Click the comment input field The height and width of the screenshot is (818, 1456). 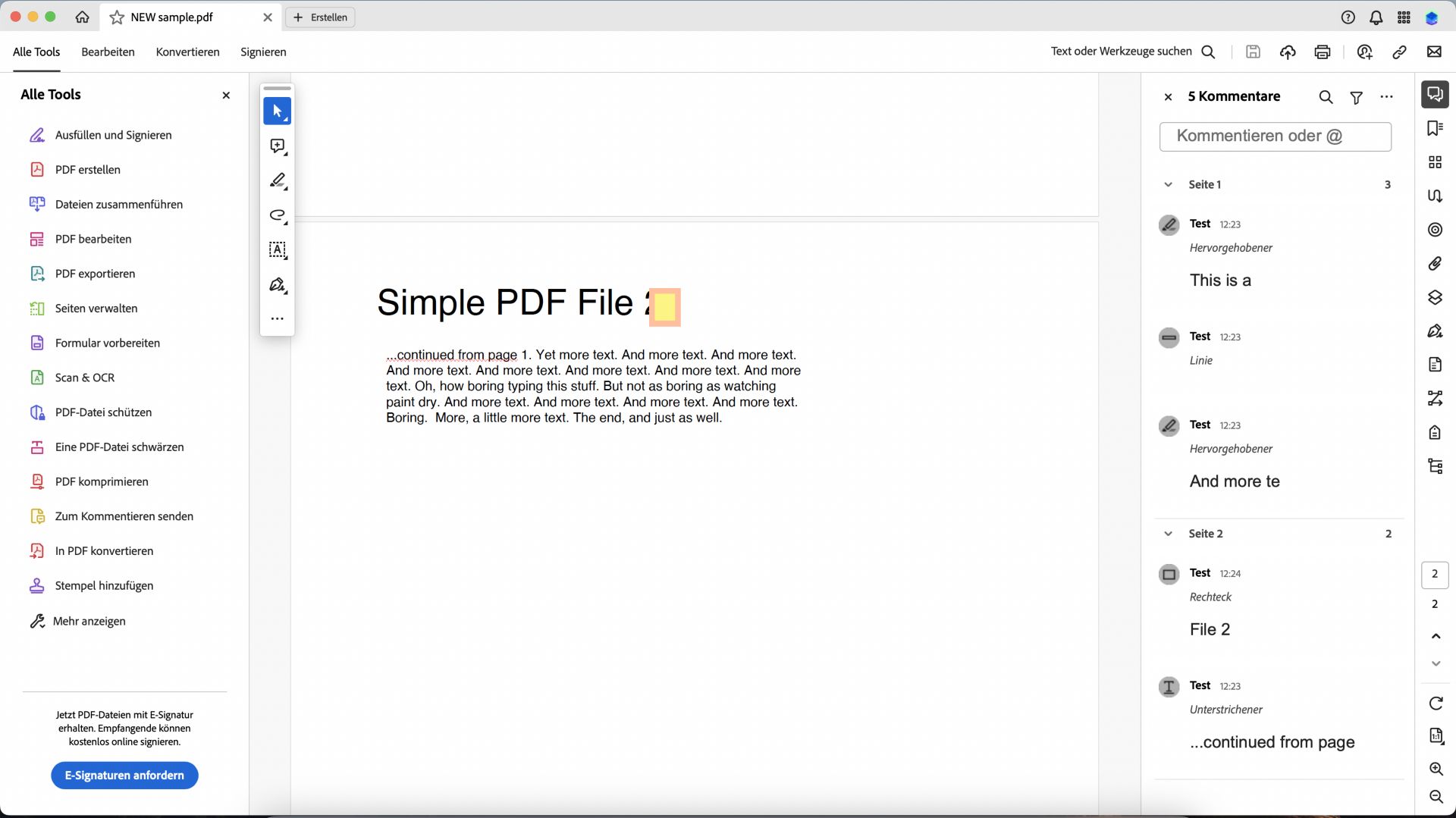point(1275,136)
